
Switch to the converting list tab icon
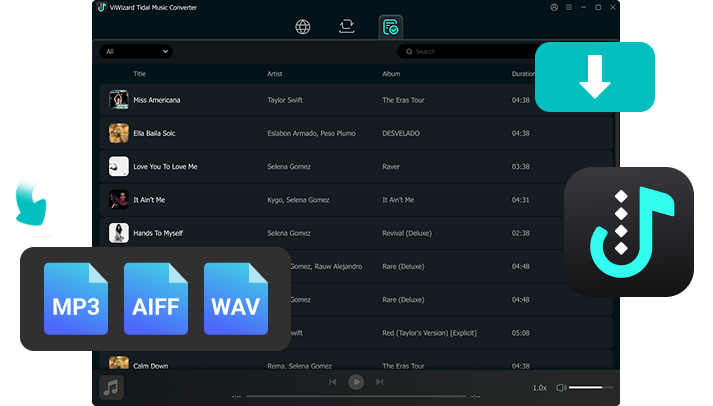[347, 26]
